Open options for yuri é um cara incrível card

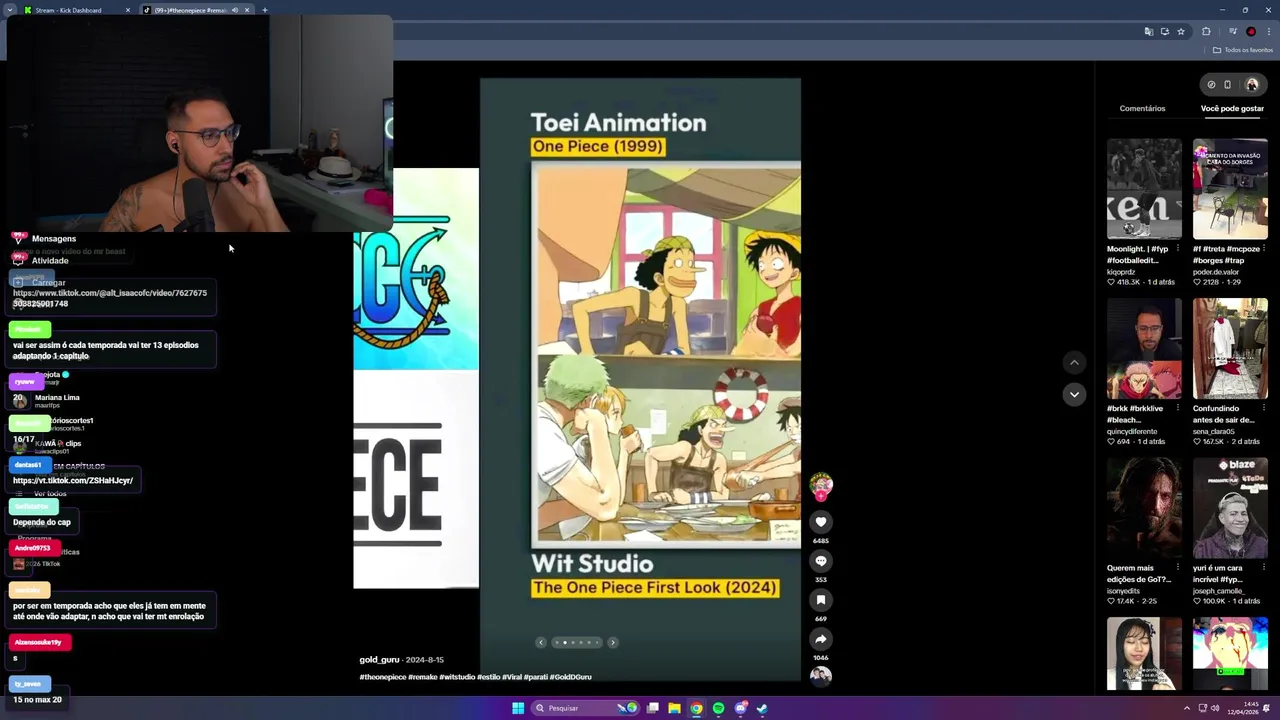(1263, 568)
